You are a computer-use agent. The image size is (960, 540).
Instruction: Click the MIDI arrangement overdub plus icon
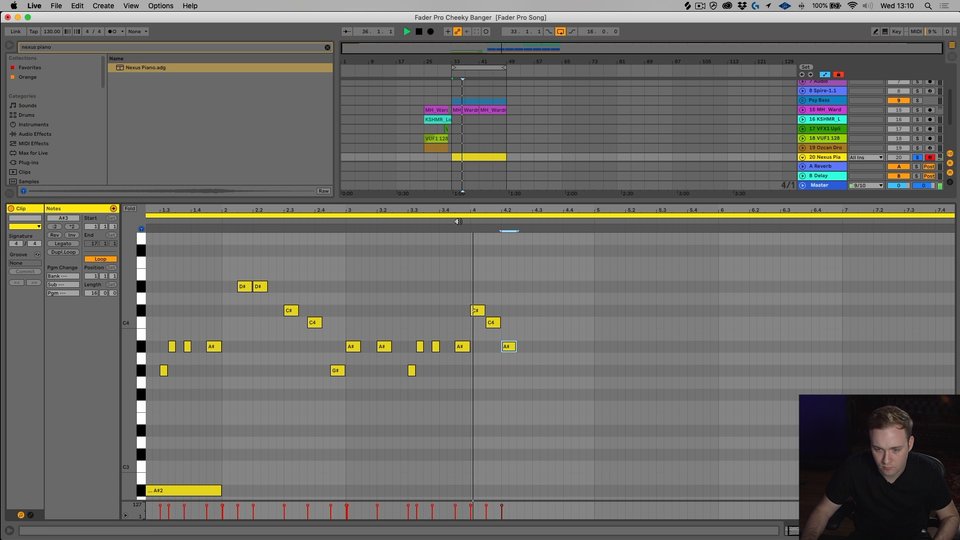(448, 31)
